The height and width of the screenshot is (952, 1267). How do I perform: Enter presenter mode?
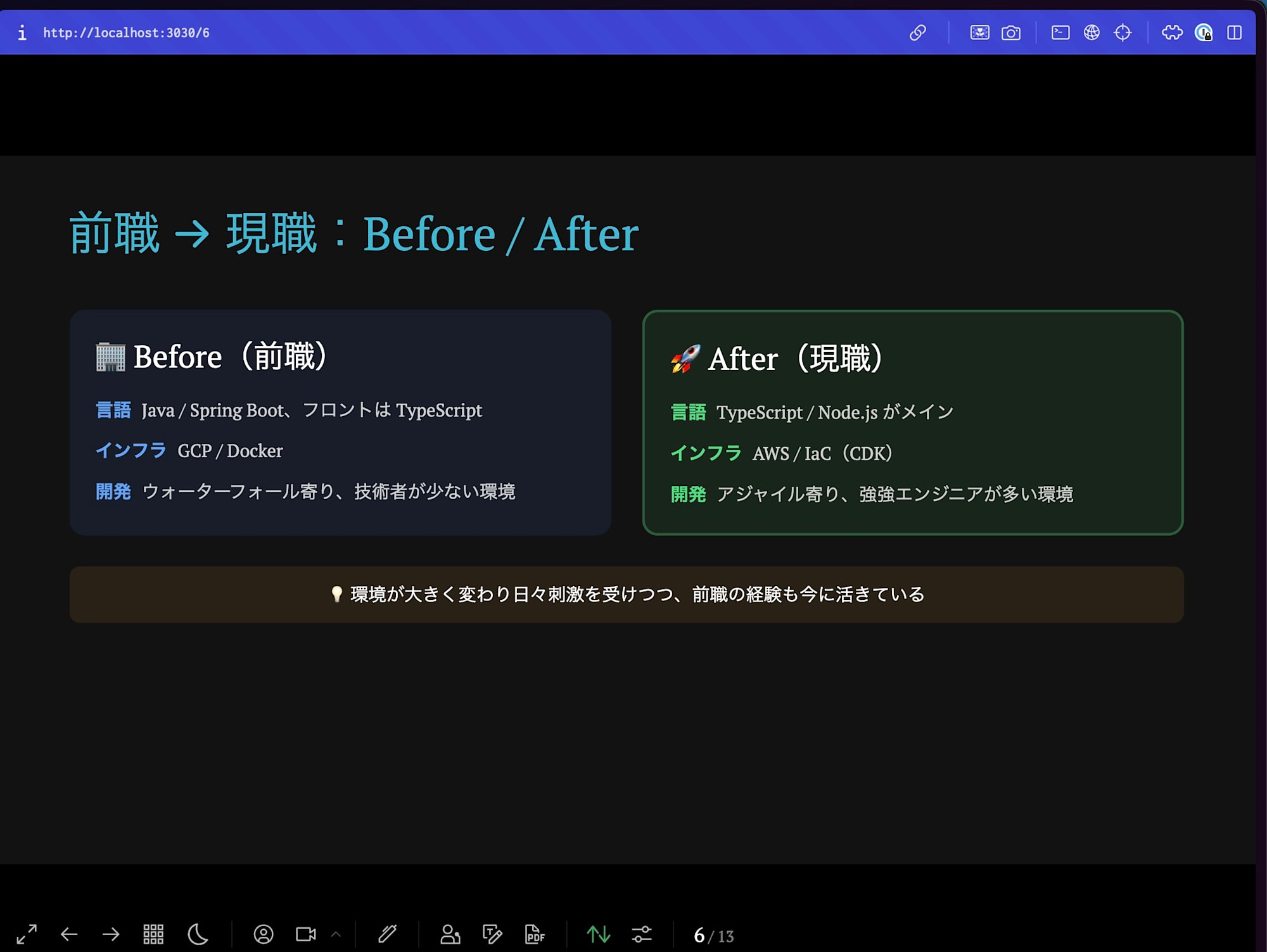pyautogui.click(x=451, y=934)
